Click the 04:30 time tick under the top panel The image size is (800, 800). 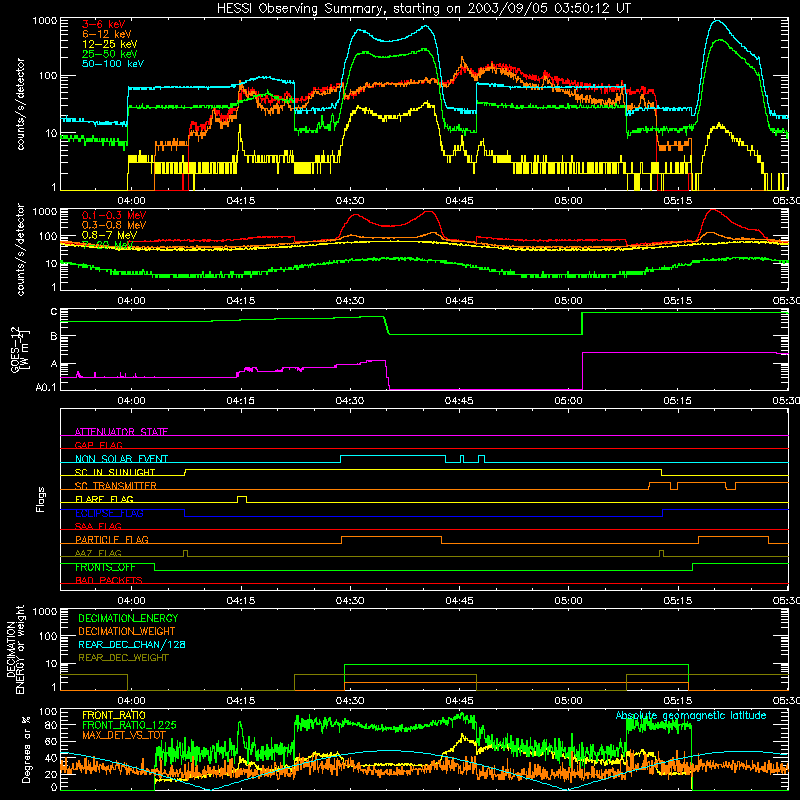(x=350, y=201)
